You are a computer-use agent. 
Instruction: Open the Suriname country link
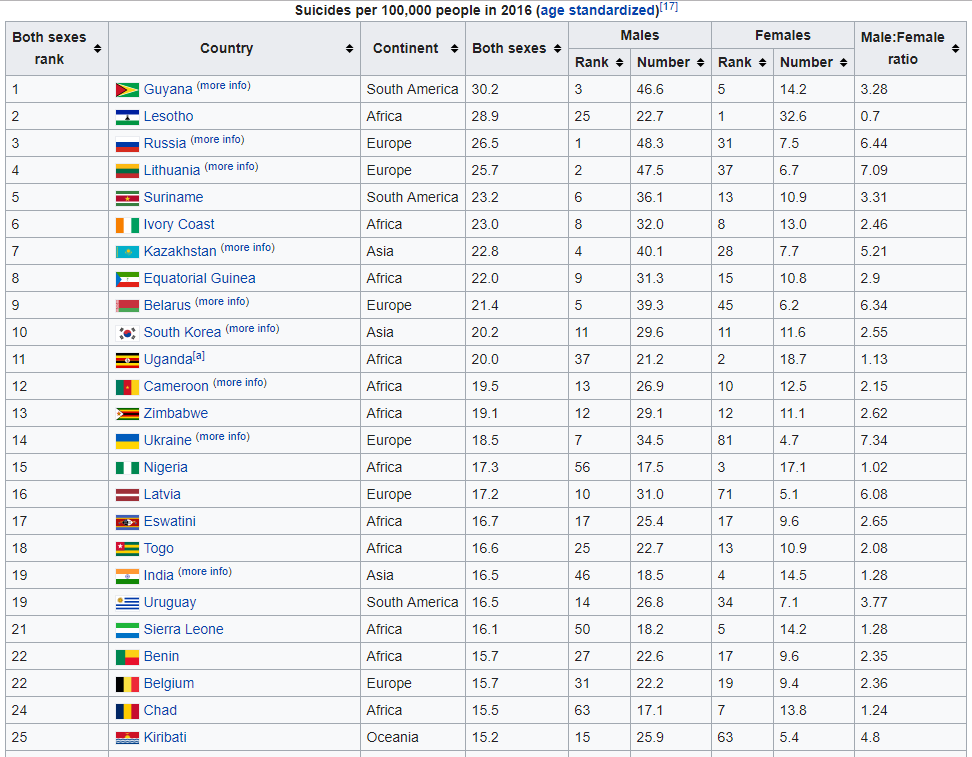(173, 197)
